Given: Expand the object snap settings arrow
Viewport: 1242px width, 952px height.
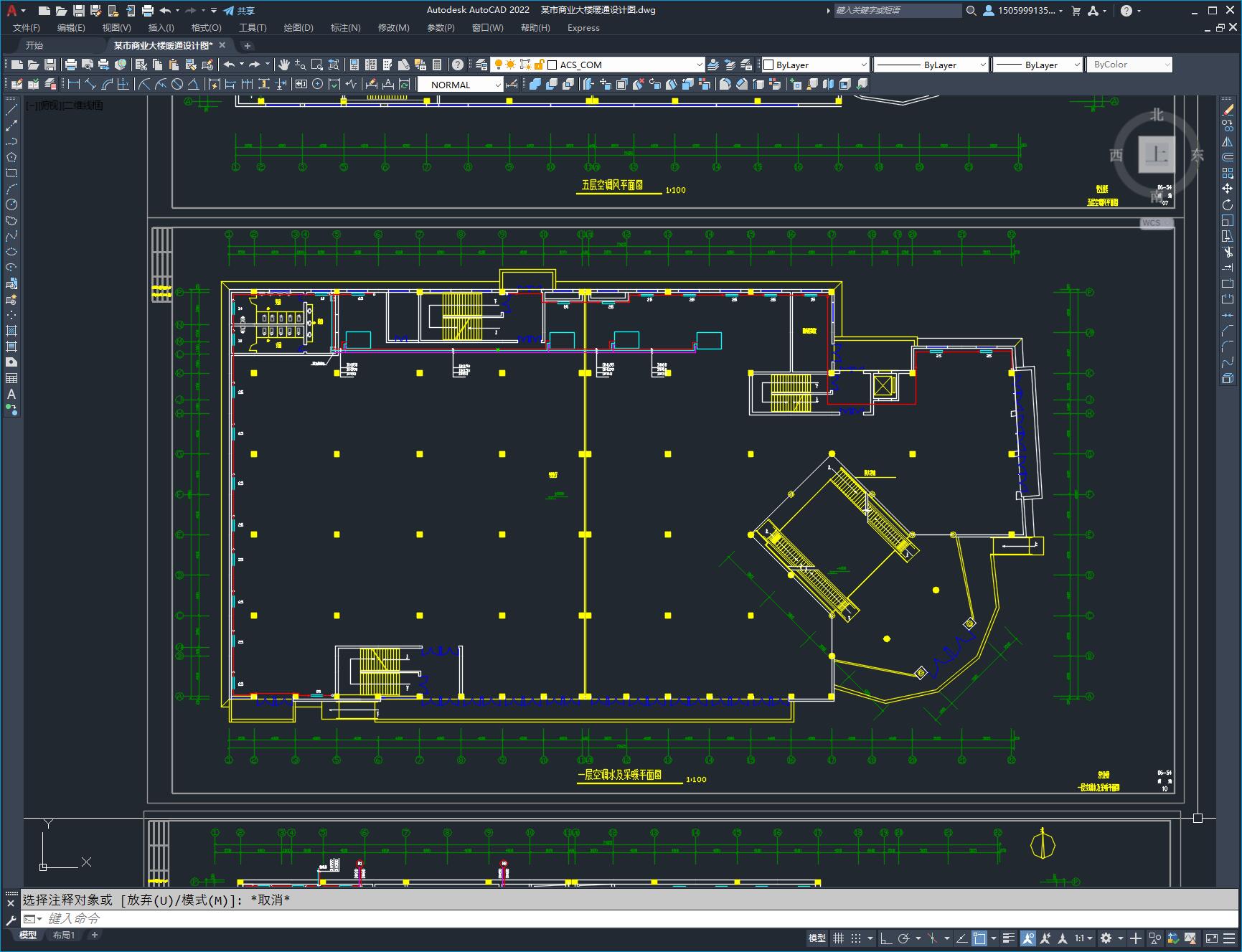Looking at the screenshot, I should pyautogui.click(x=994, y=938).
